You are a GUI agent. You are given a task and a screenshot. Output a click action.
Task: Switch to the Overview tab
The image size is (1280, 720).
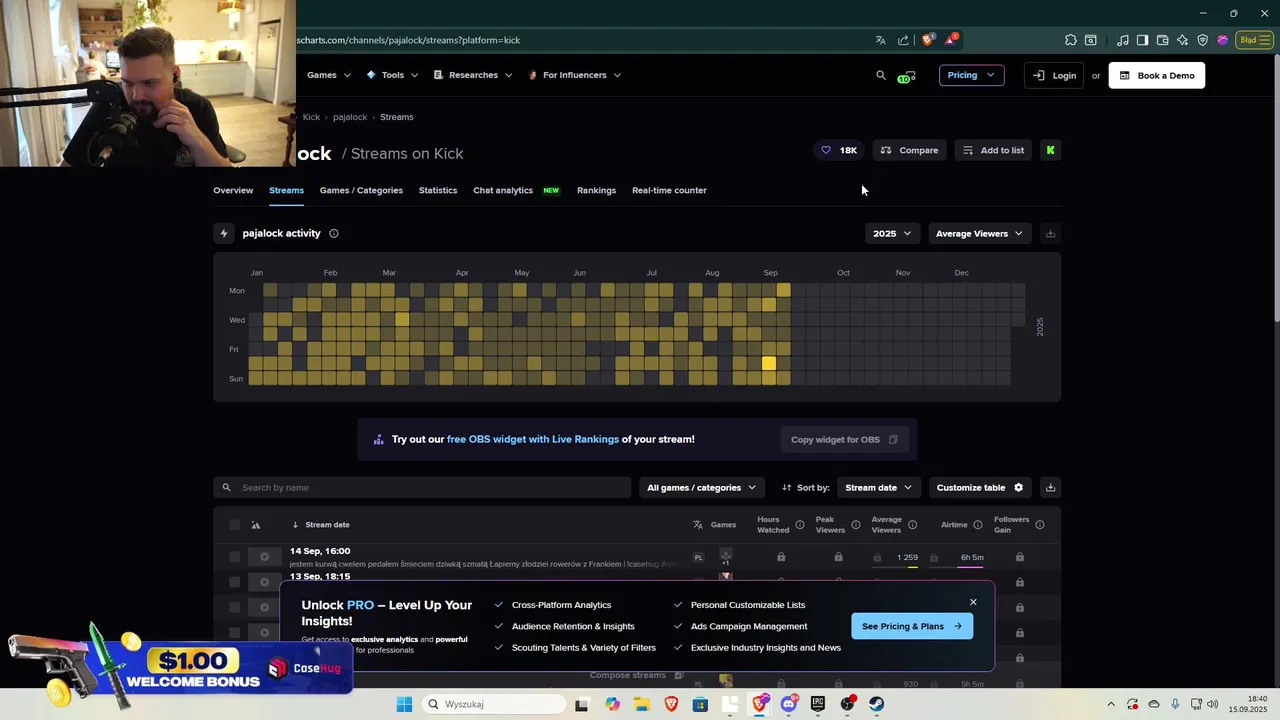(233, 190)
